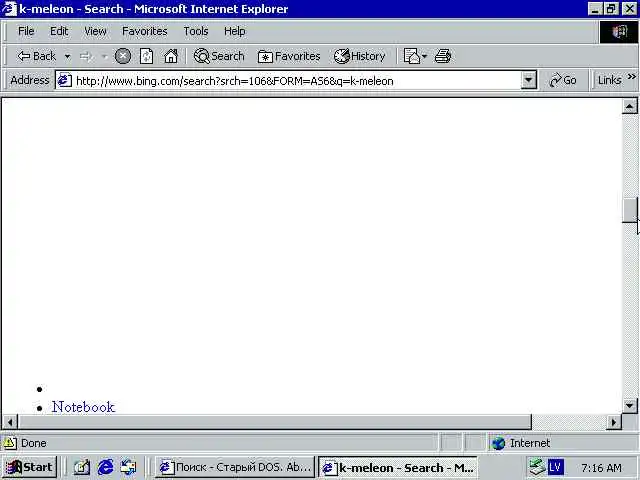Open the Help menu

[234, 31]
